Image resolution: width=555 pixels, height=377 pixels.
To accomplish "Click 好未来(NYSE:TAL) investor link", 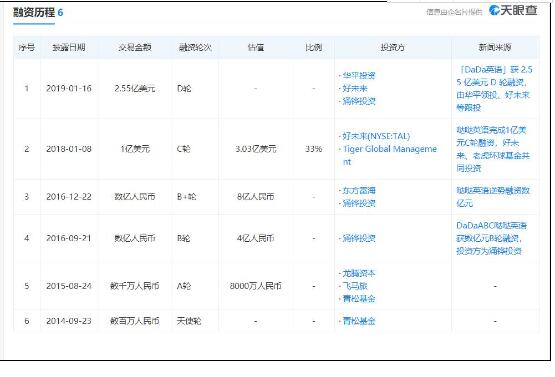I will 376,136.
